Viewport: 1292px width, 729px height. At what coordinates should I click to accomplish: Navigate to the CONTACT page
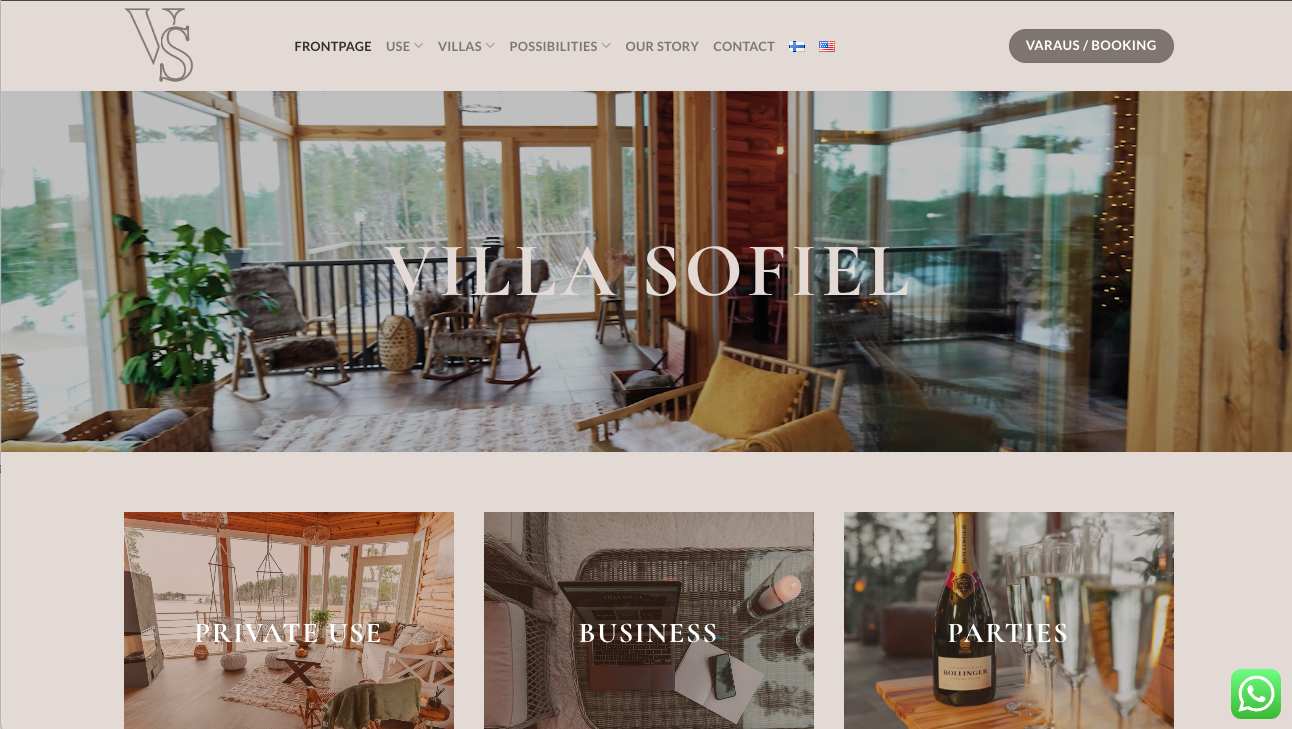click(744, 46)
